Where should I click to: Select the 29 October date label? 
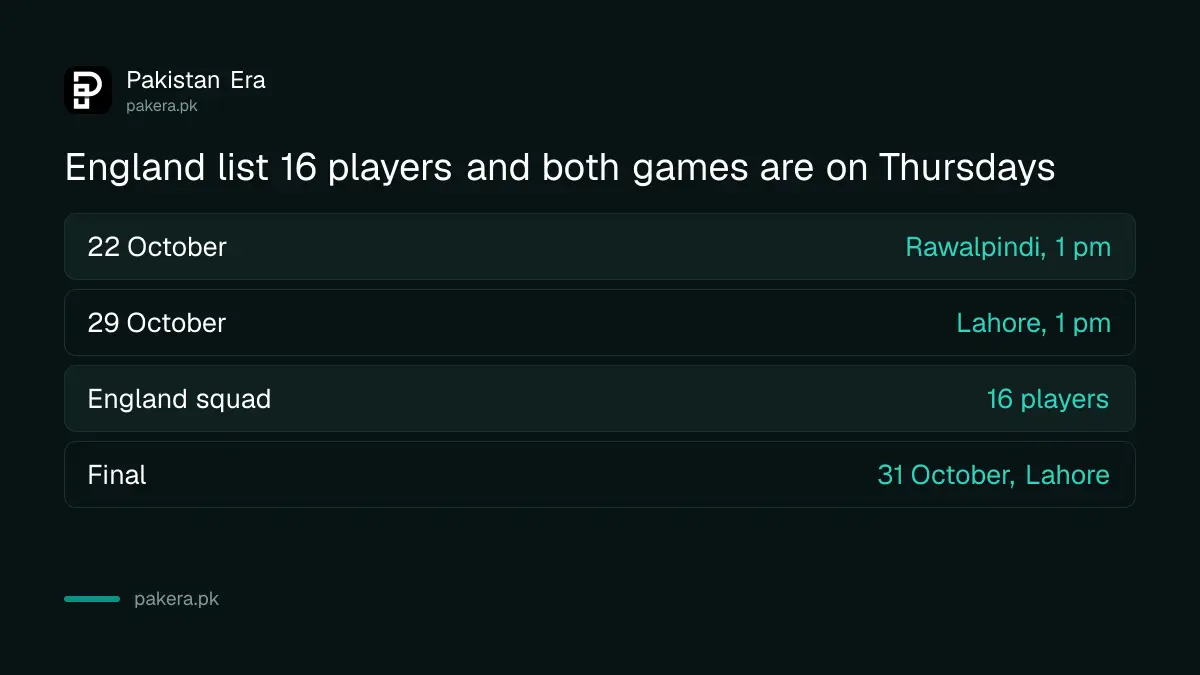[x=157, y=323]
